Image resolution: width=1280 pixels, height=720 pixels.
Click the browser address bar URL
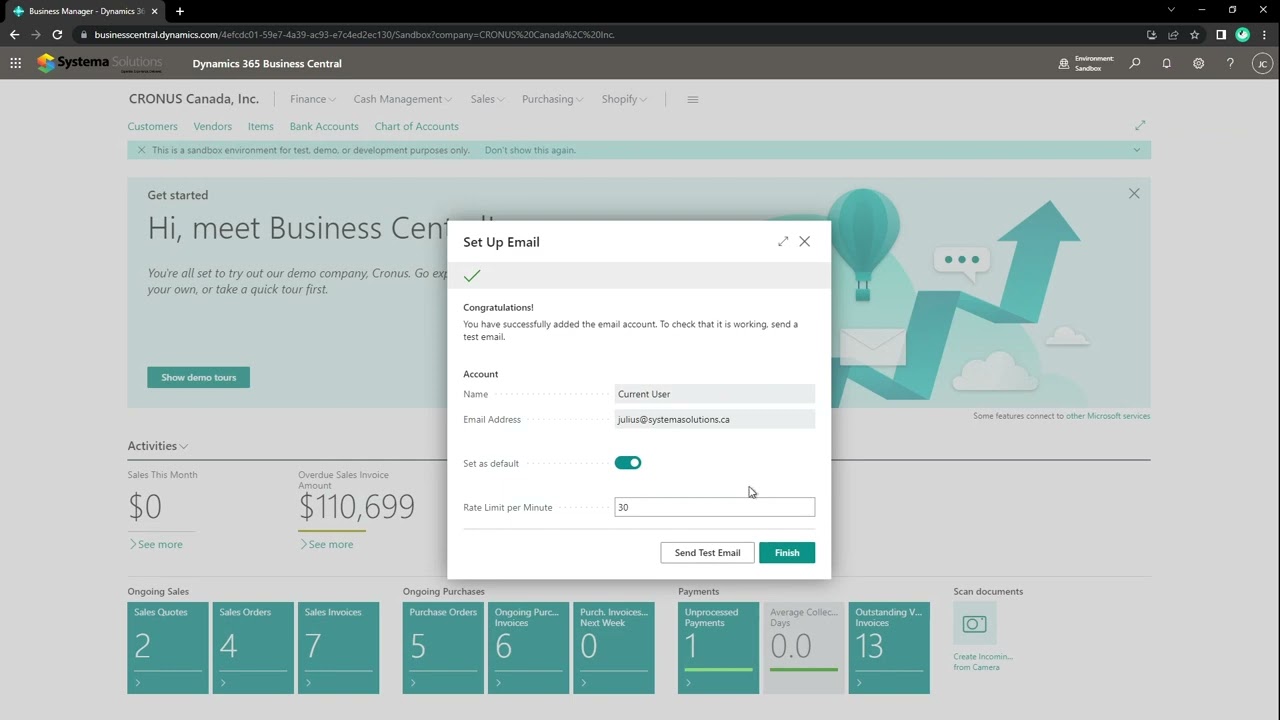(x=354, y=34)
